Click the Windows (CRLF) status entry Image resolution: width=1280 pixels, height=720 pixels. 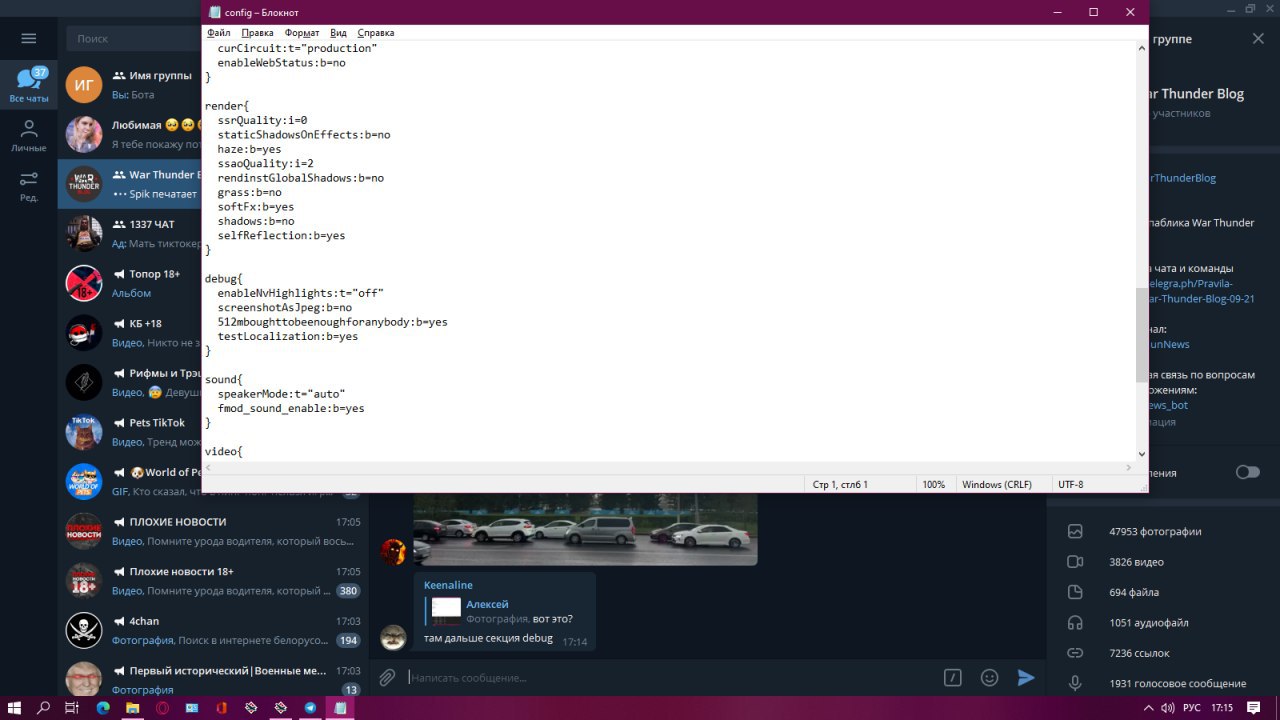coord(996,484)
